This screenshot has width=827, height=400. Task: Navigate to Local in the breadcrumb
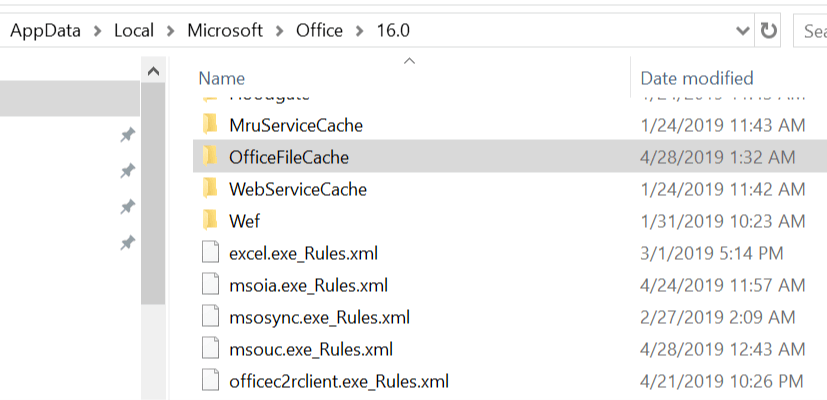(134, 30)
